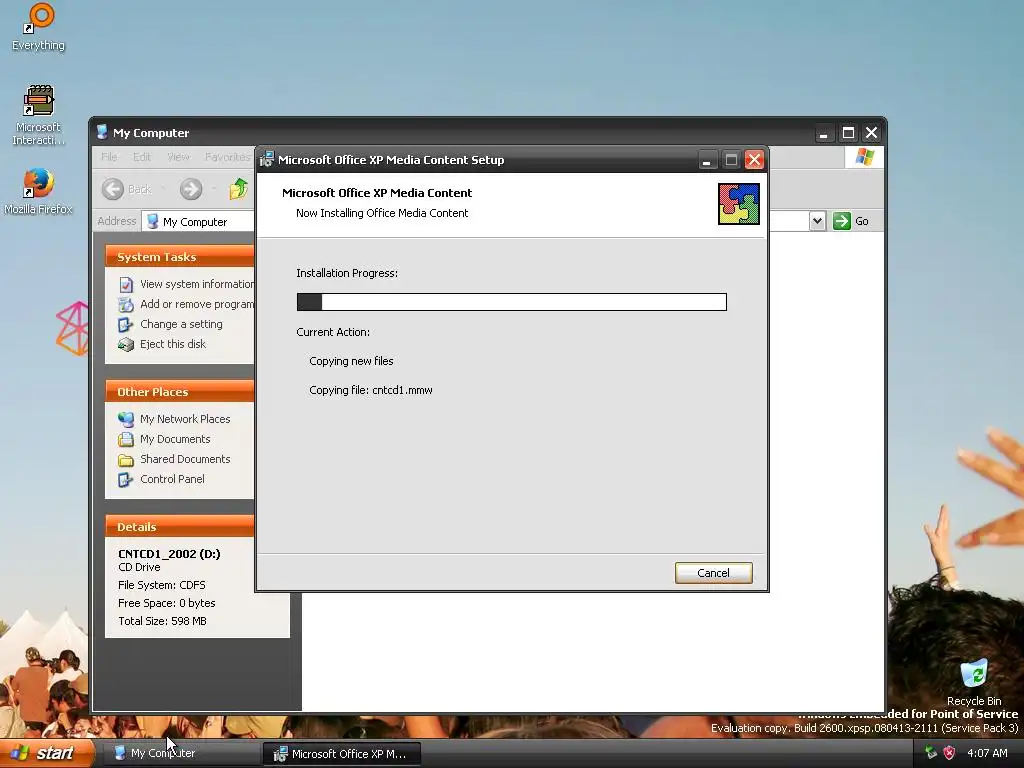Viewport: 1024px width, 768px height.
Task: Select 'Total Size: 598 MB' text
Action: (162, 621)
